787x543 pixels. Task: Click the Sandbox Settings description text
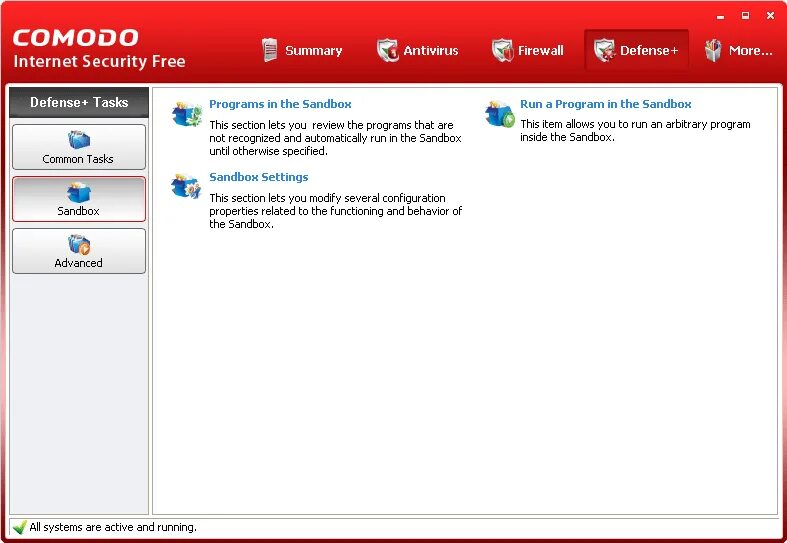coord(335,211)
